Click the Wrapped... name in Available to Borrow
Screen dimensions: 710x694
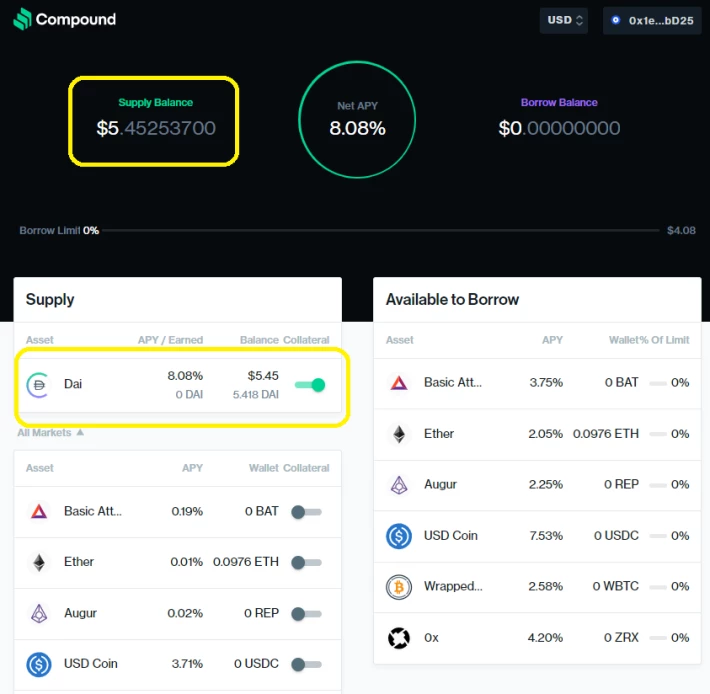point(453,586)
